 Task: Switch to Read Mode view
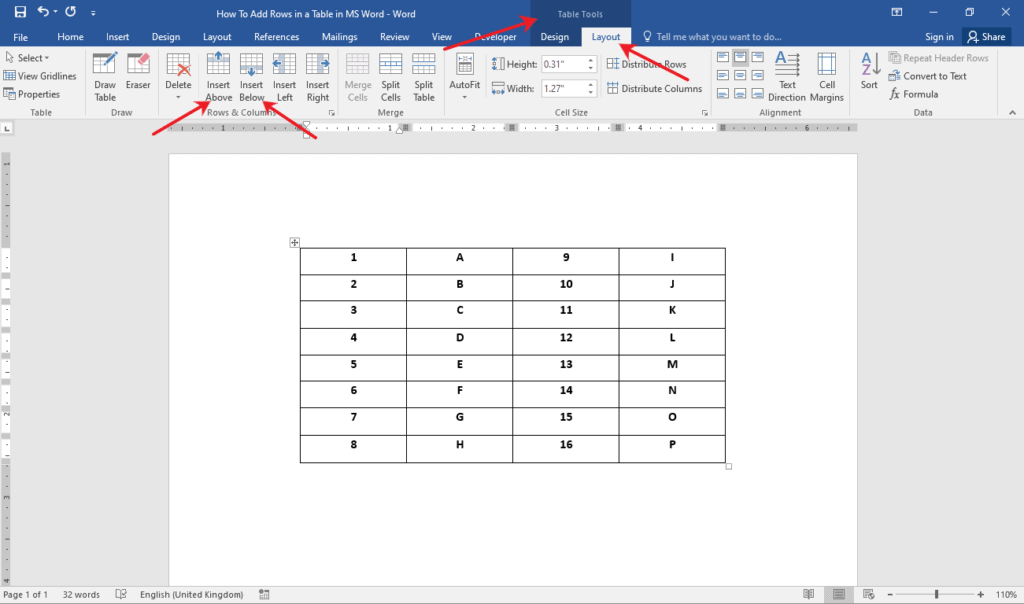(808, 594)
